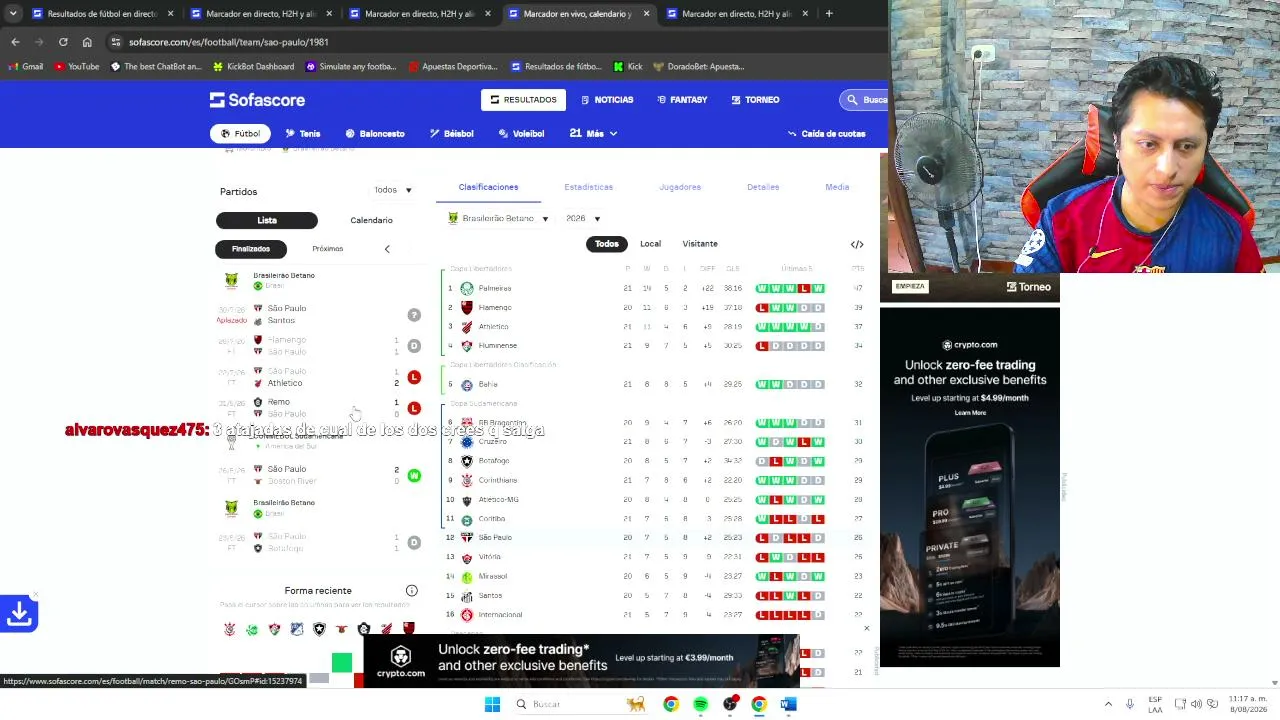Open the Jugadores tab
Image resolution: width=1280 pixels, height=720 pixels.
[680, 187]
